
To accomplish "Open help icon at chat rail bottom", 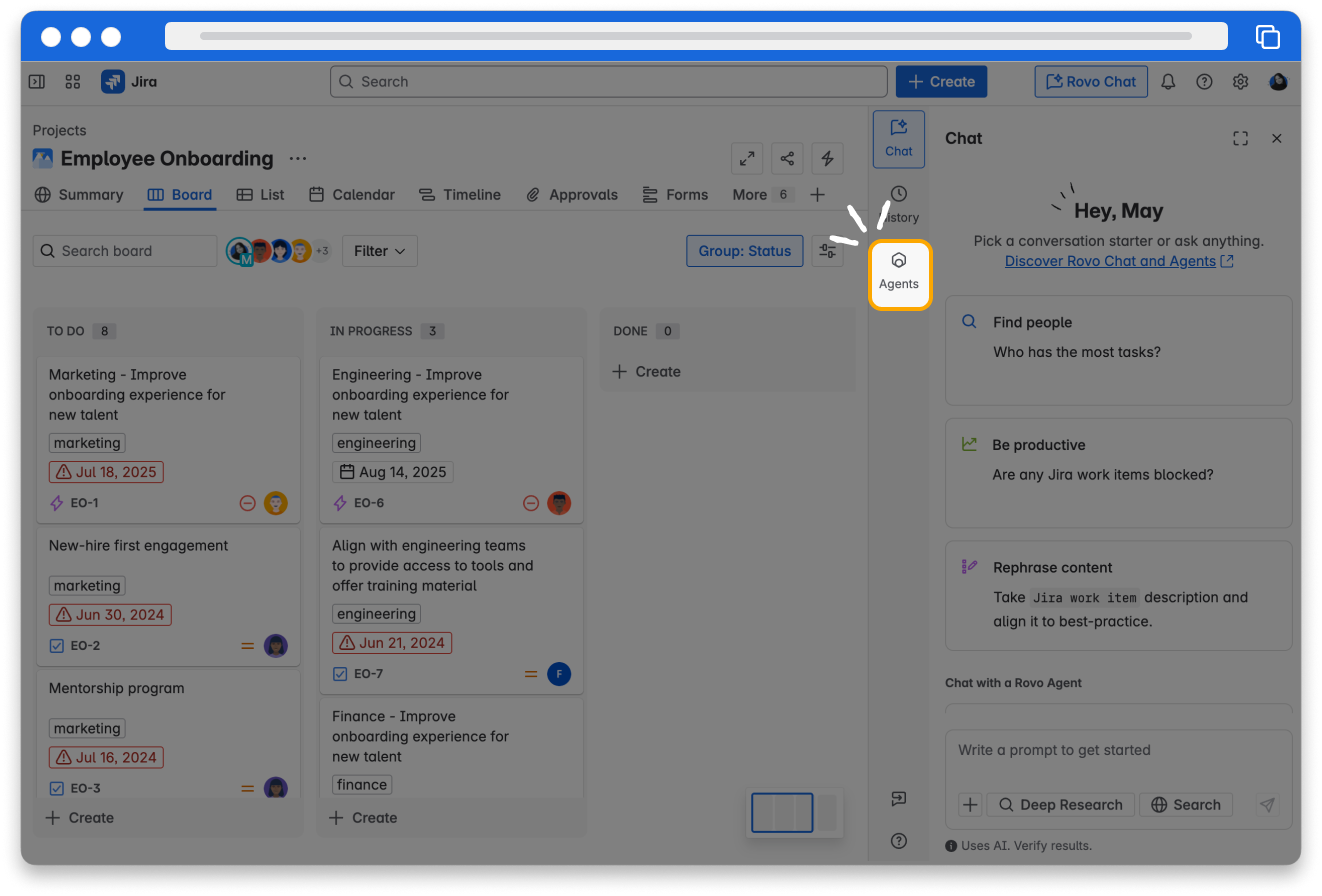I will [x=898, y=841].
